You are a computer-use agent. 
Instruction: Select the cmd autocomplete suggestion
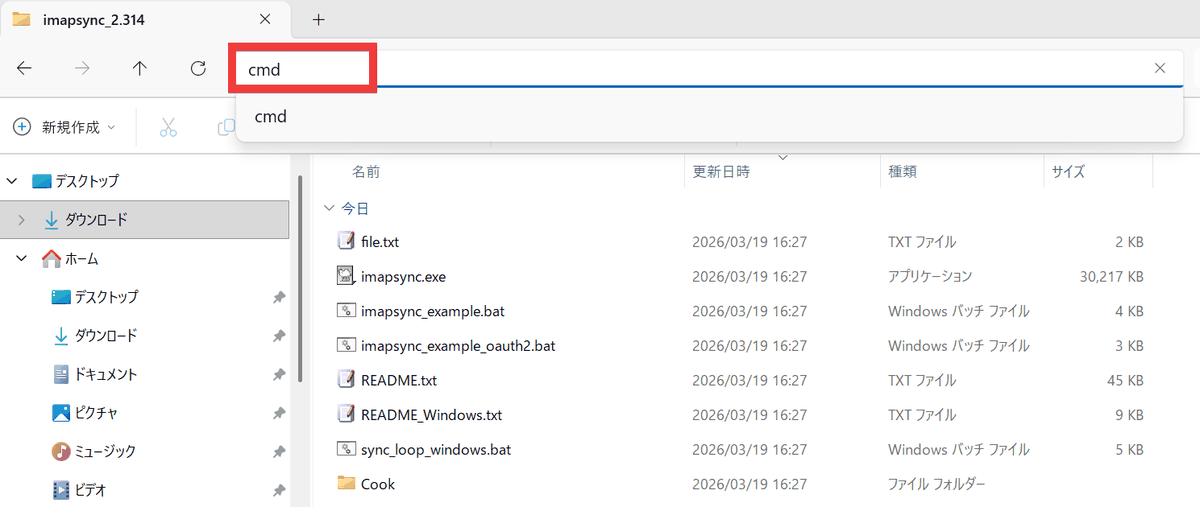point(271,116)
